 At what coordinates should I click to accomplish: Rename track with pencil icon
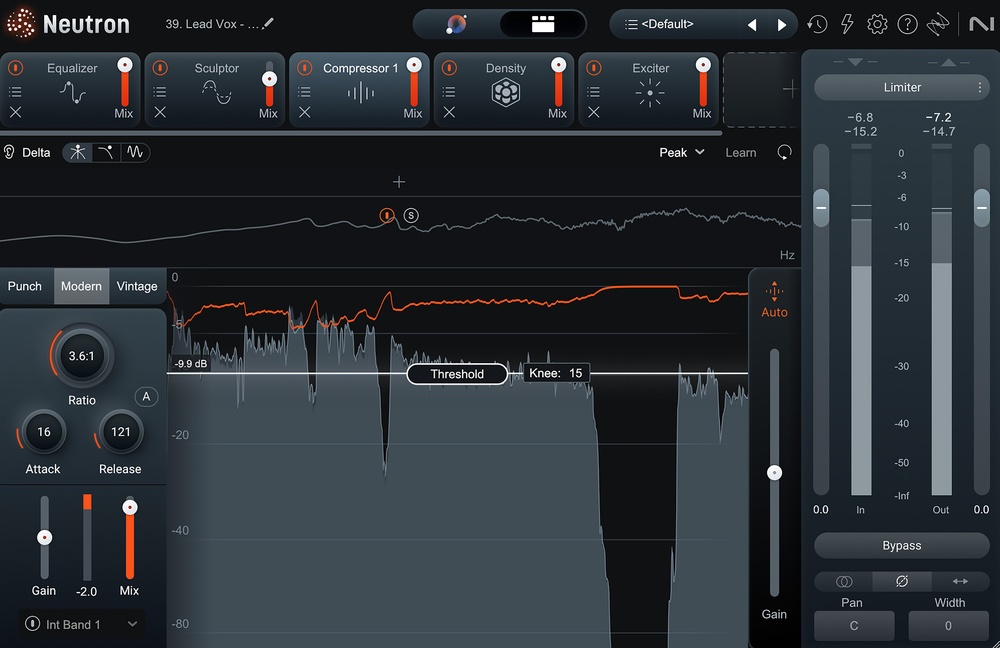[x=268, y=24]
